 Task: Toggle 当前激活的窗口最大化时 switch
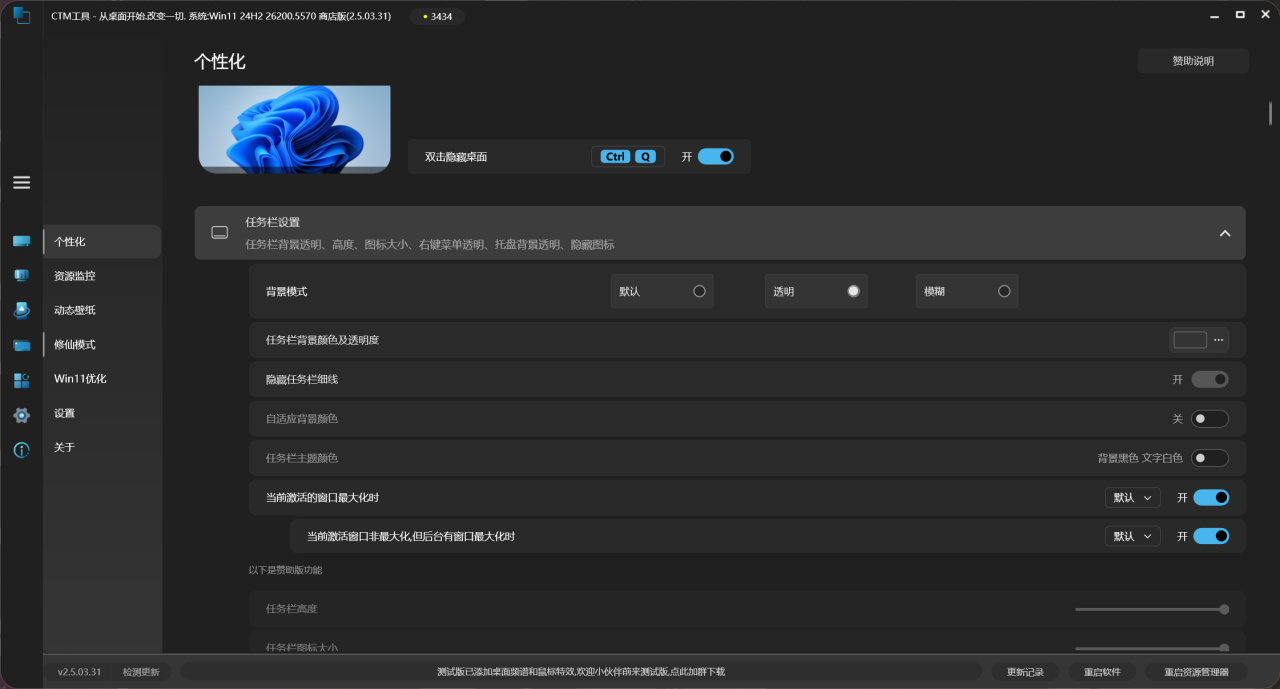[1211, 497]
